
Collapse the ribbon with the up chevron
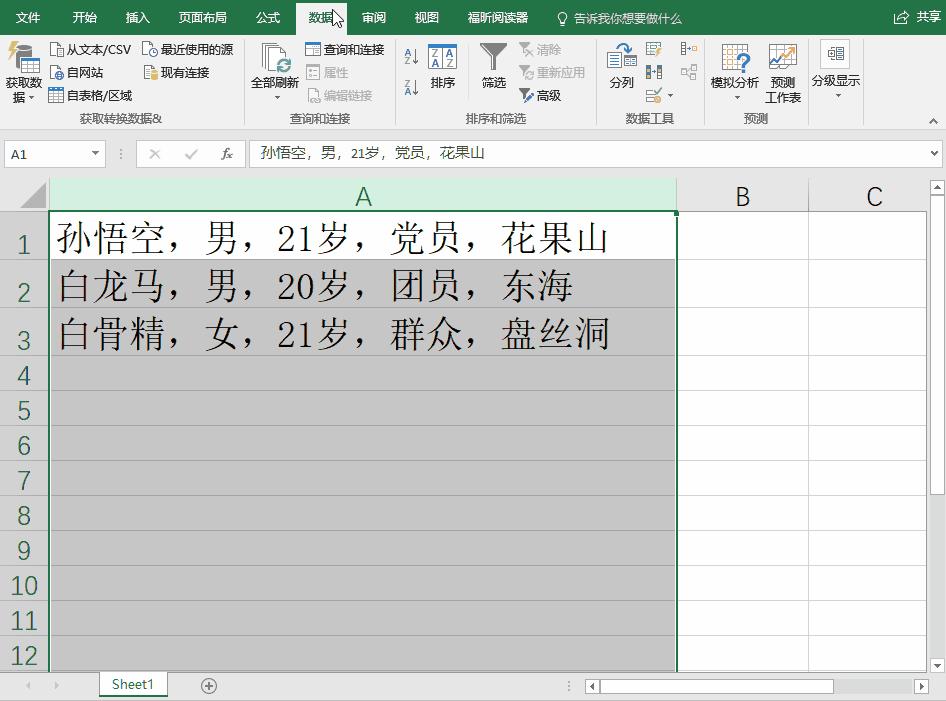coord(933,121)
